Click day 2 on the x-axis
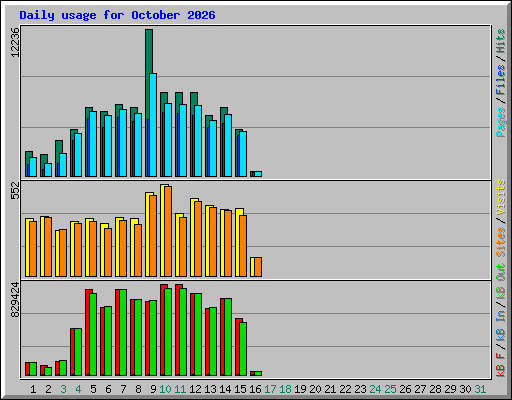Screen dimensions: 512x400 coord(48,389)
